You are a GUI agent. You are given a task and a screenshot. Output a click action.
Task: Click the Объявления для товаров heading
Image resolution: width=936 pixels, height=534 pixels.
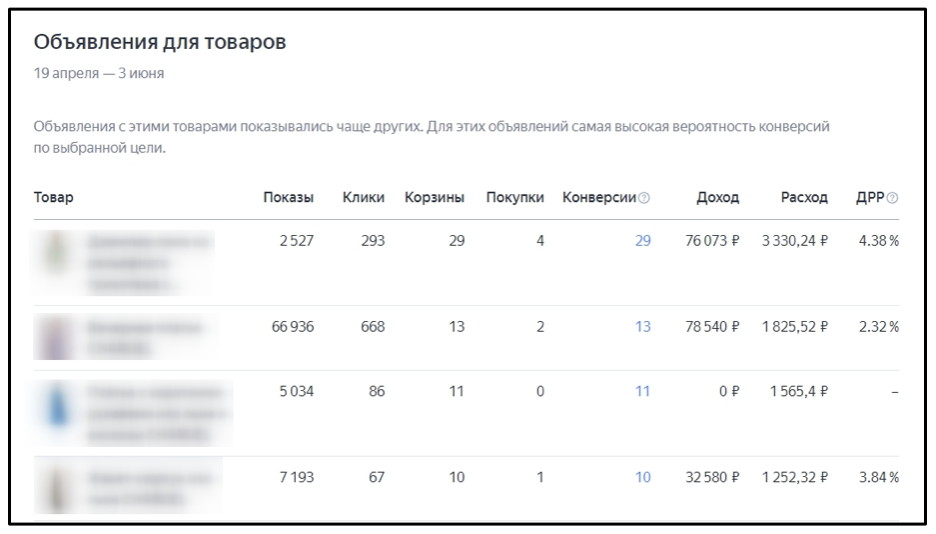pos(160,42)
